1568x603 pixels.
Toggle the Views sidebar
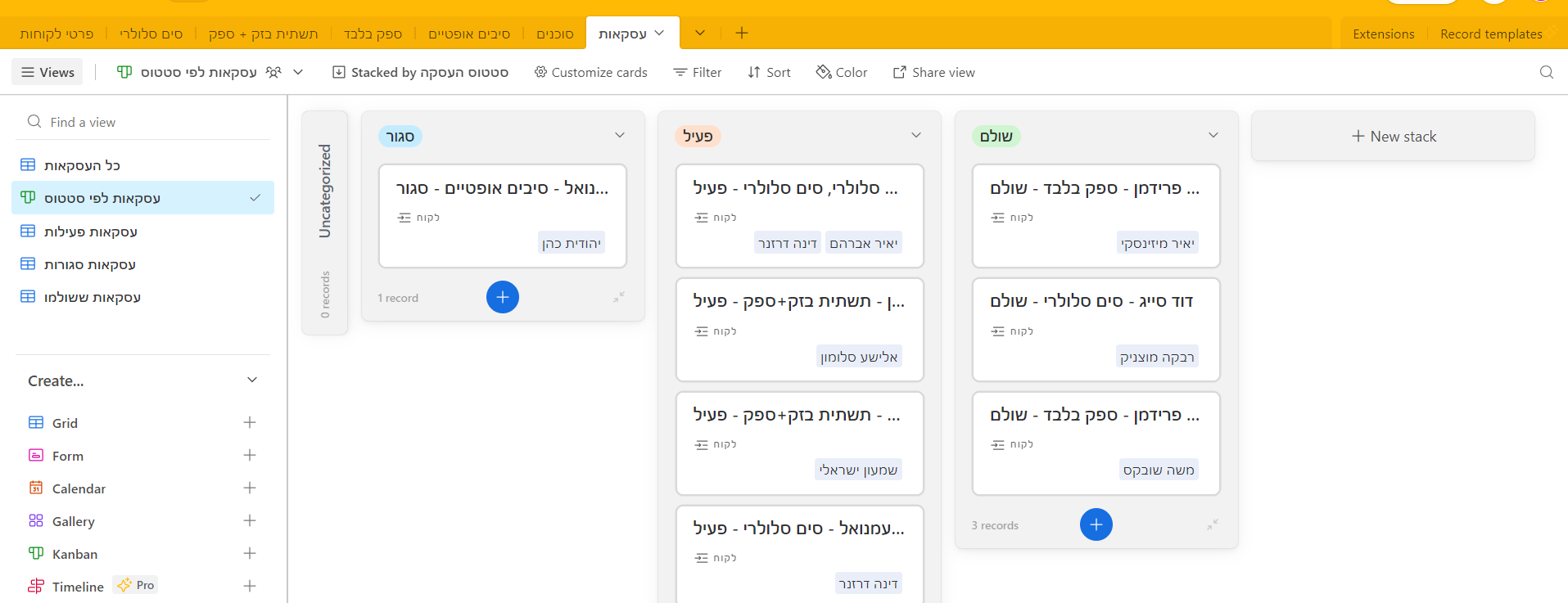pos(48,72)
